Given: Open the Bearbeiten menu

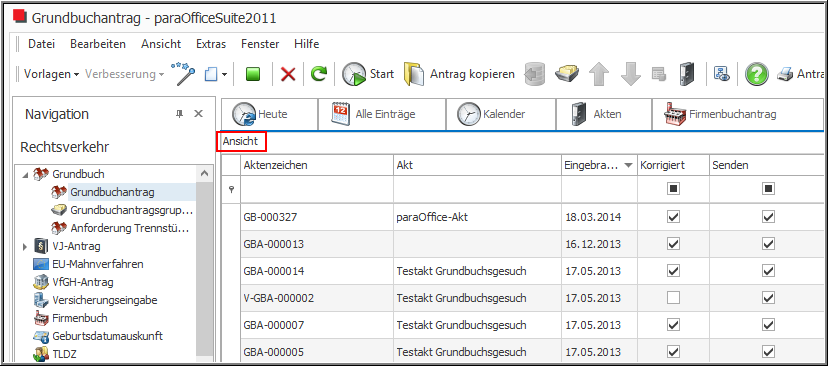Looking at the screenshot, I should (x=98, y=44).
